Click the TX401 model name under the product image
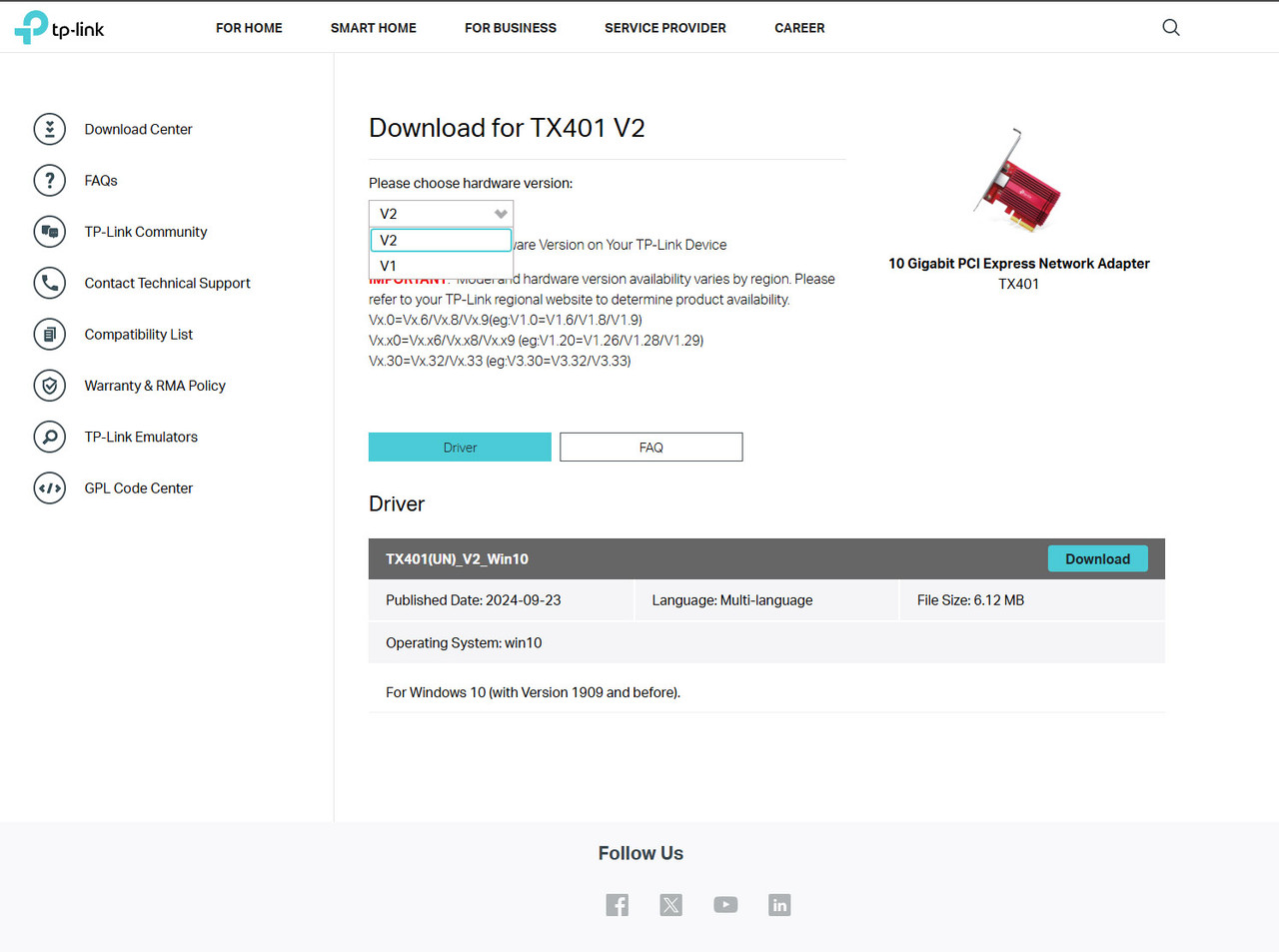 (1018, 284)
